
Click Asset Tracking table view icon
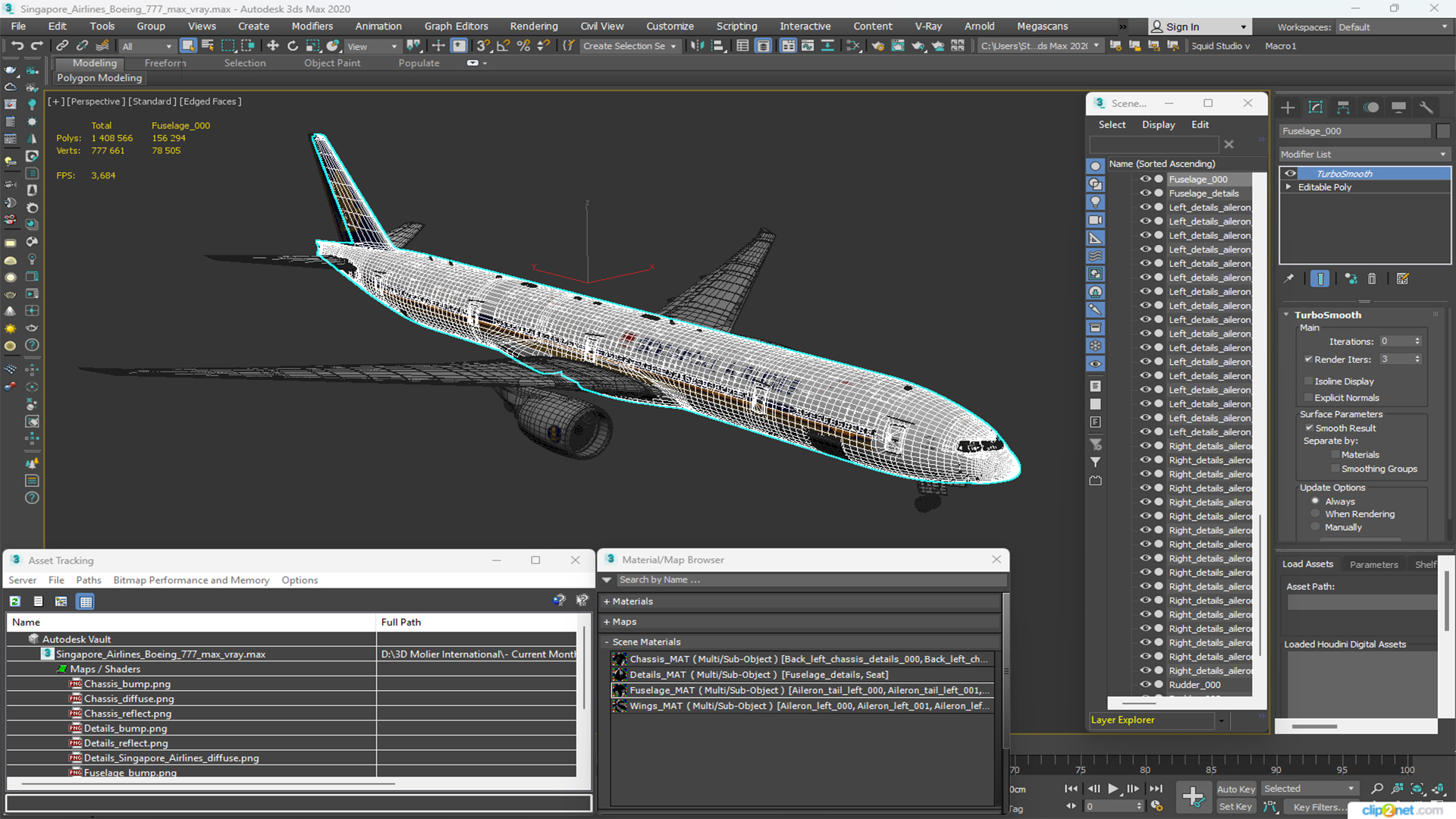pos(86,601)
